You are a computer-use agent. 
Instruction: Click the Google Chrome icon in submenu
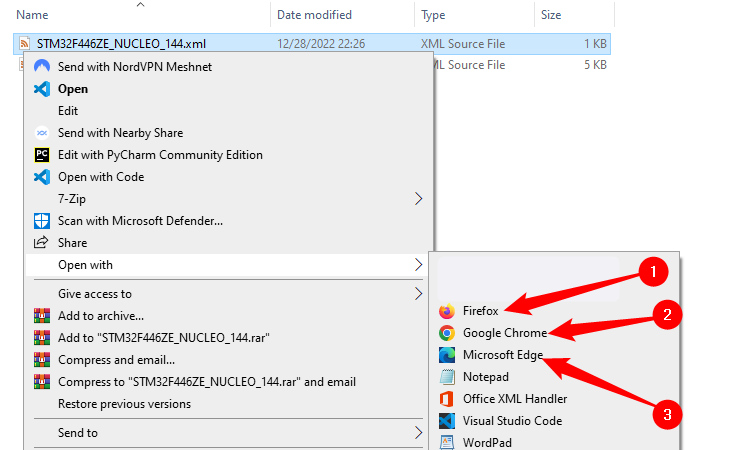[446, 333]
